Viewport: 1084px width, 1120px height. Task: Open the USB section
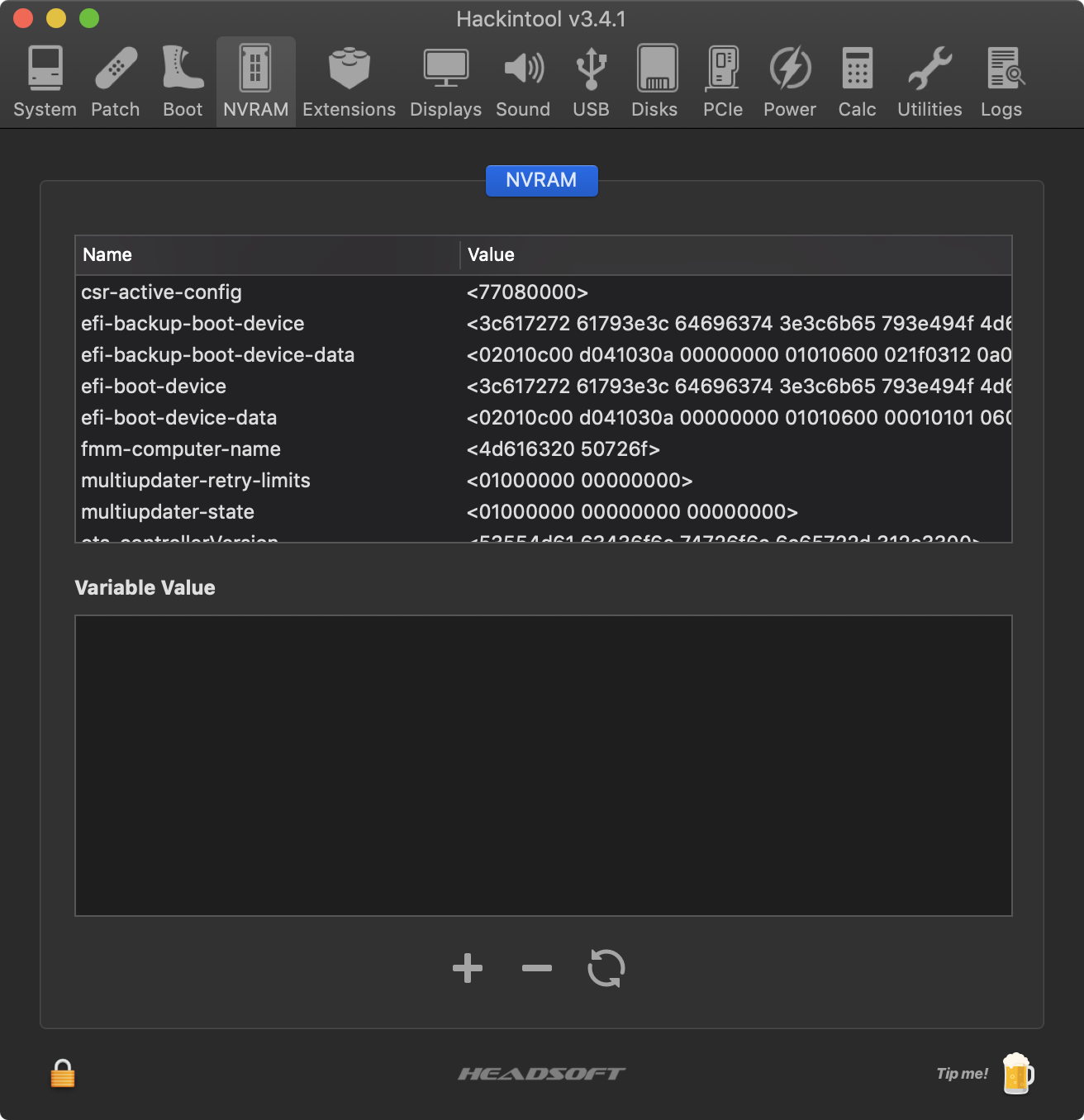(592, 82)
